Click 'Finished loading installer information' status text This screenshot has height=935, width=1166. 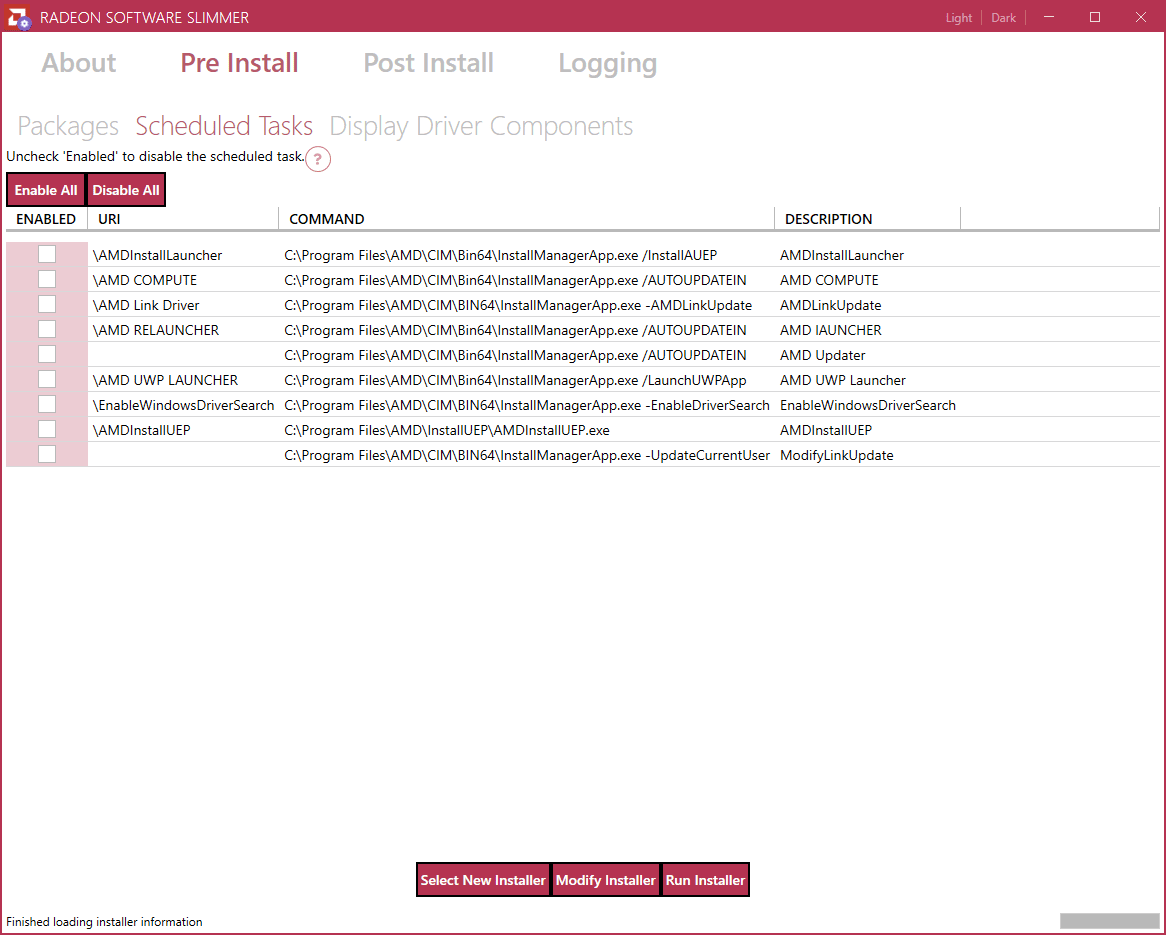104,922
